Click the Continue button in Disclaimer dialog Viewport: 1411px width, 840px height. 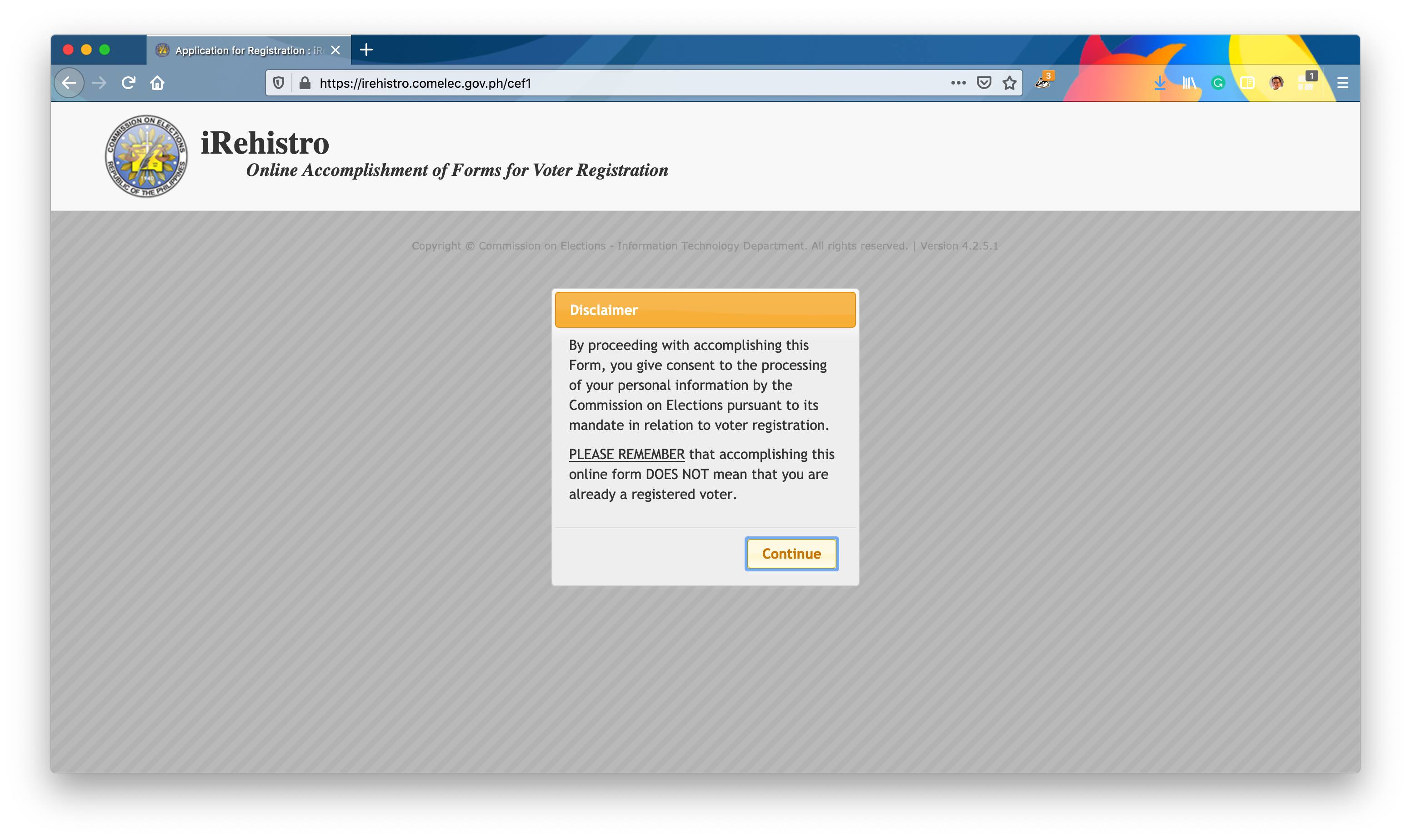(x=791, y=554)
